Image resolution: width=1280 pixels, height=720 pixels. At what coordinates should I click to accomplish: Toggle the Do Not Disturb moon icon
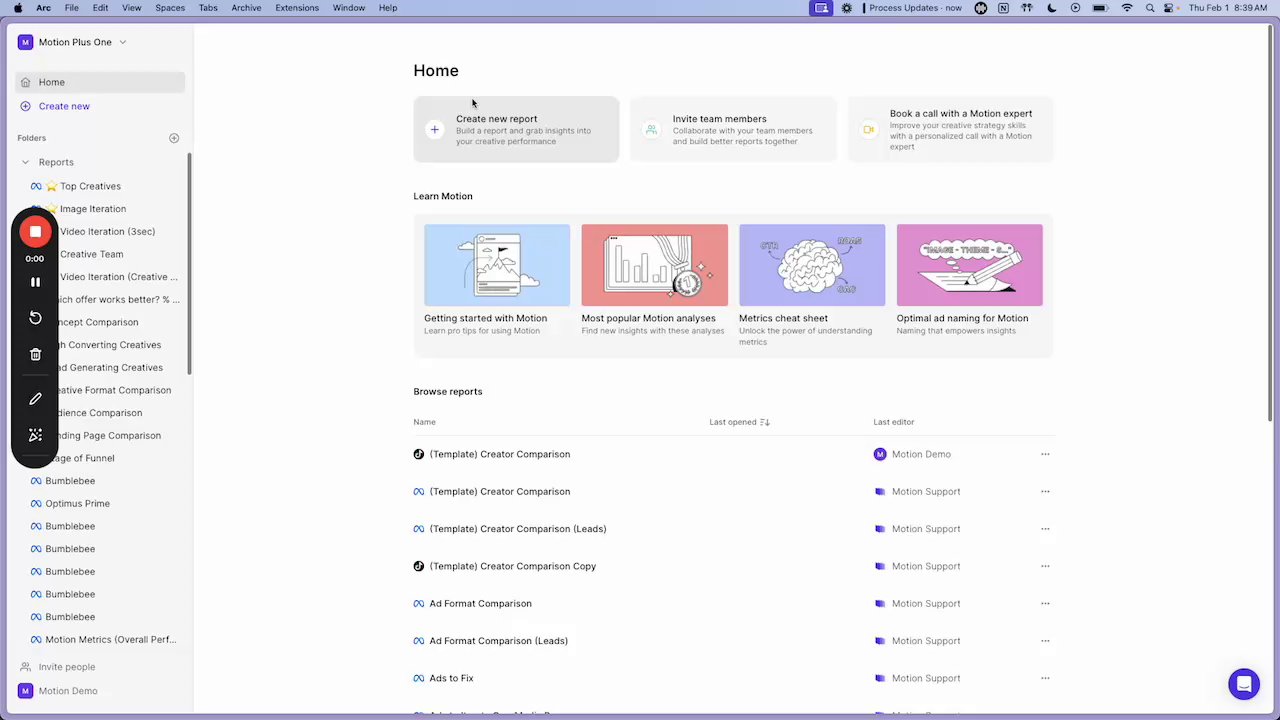tap(1052, 8)
